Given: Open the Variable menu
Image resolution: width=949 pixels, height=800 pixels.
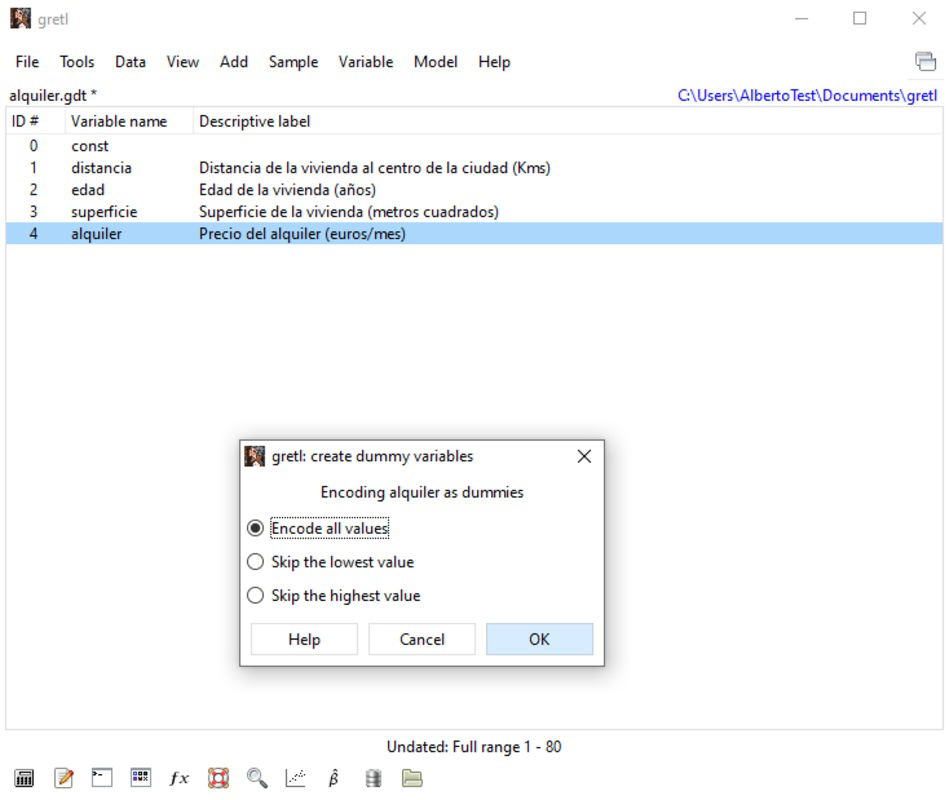Looking at the screenshot, I should click(x=366, y=62).
